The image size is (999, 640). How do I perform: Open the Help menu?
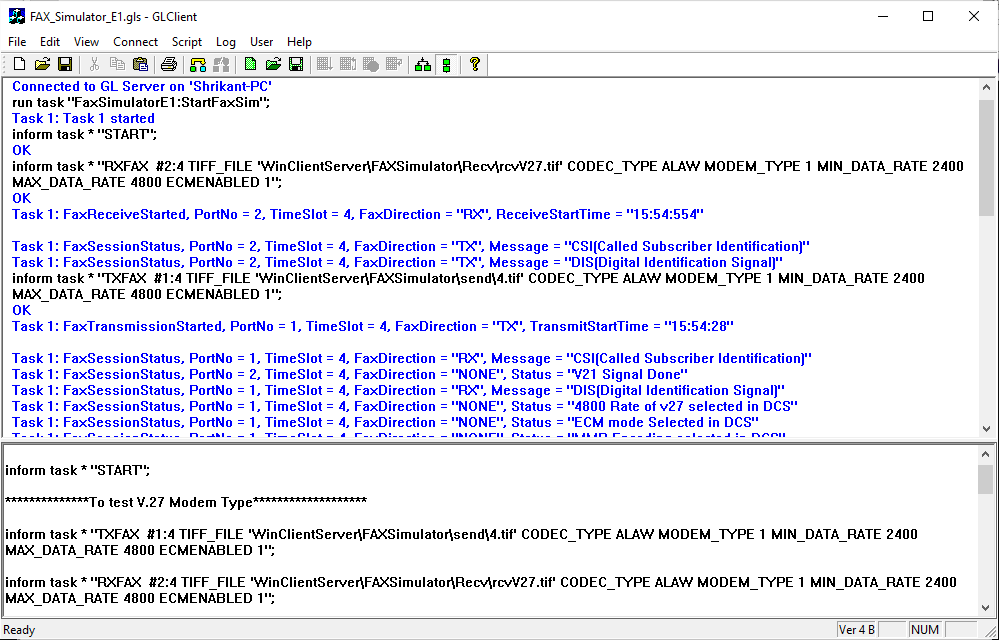[x=299, y=42]
